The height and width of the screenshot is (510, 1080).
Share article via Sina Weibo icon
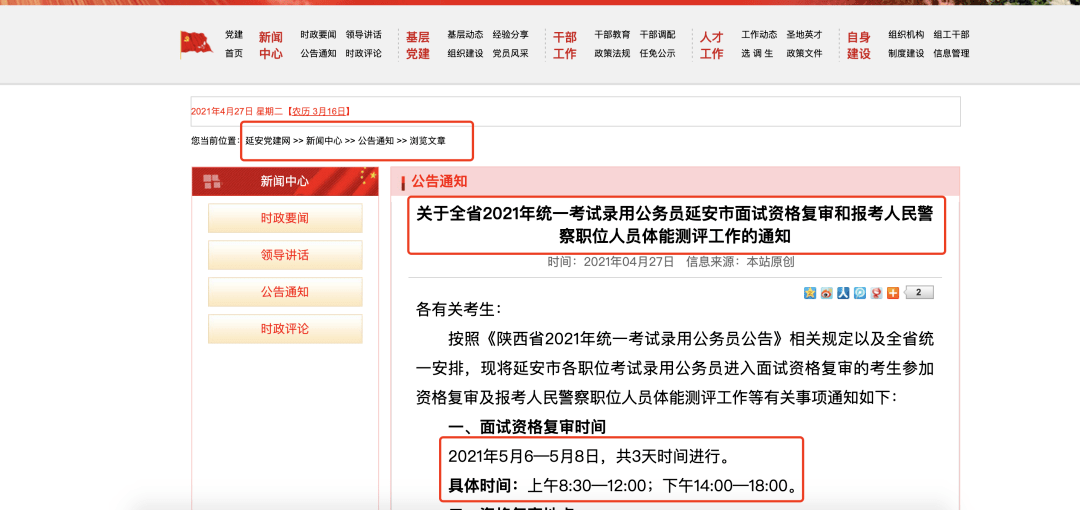click(x=827, y=293)
